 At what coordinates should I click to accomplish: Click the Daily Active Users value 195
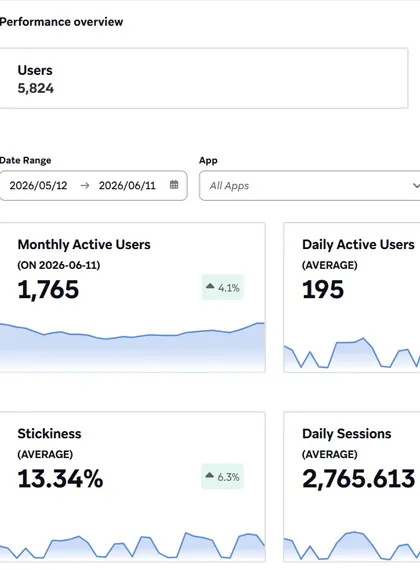pyautogui.click(x=323, y=290)
